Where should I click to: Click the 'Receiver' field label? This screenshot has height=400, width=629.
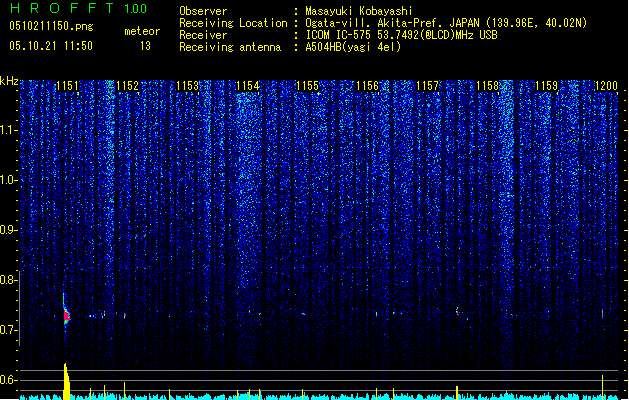click(203, 35)
